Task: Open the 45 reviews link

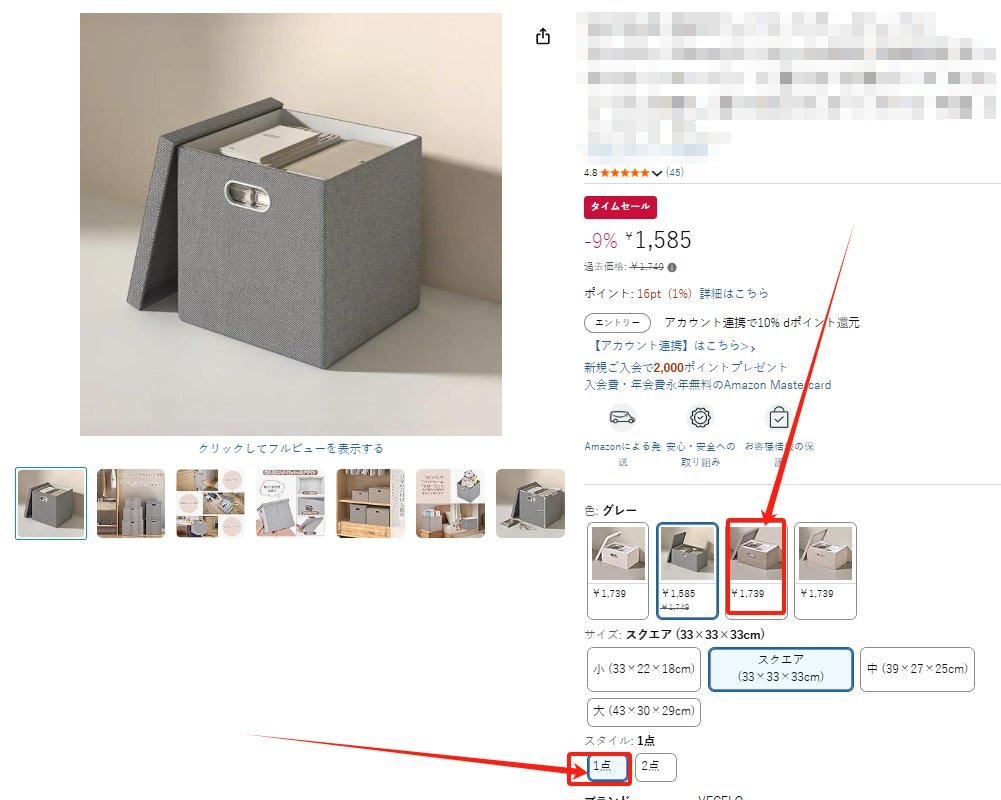Action: coord(674,172)
